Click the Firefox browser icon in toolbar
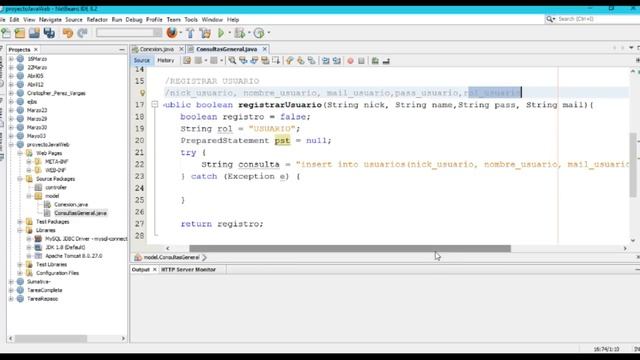The image size is (640, 360). tap(172, 33)
